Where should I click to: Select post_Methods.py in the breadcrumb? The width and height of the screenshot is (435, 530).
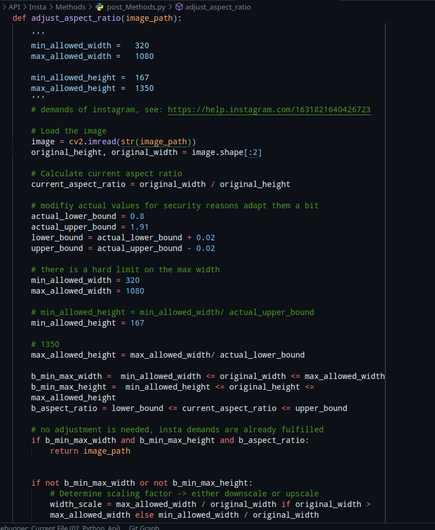pos(136,7)
